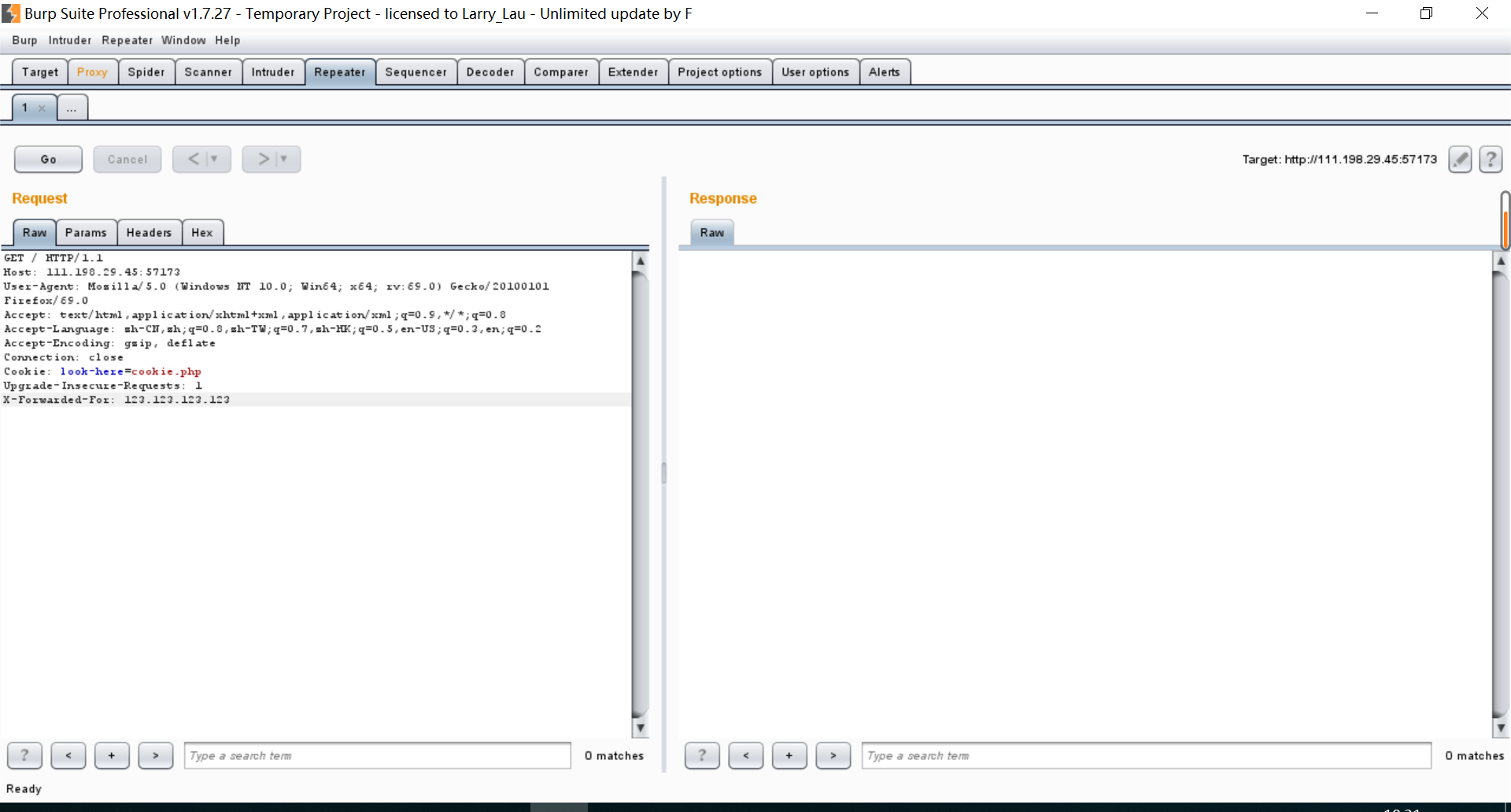Click request scrollbar up arrow
The width and height of the screenshot is (1511, 812).
click(x=641, y=260)
